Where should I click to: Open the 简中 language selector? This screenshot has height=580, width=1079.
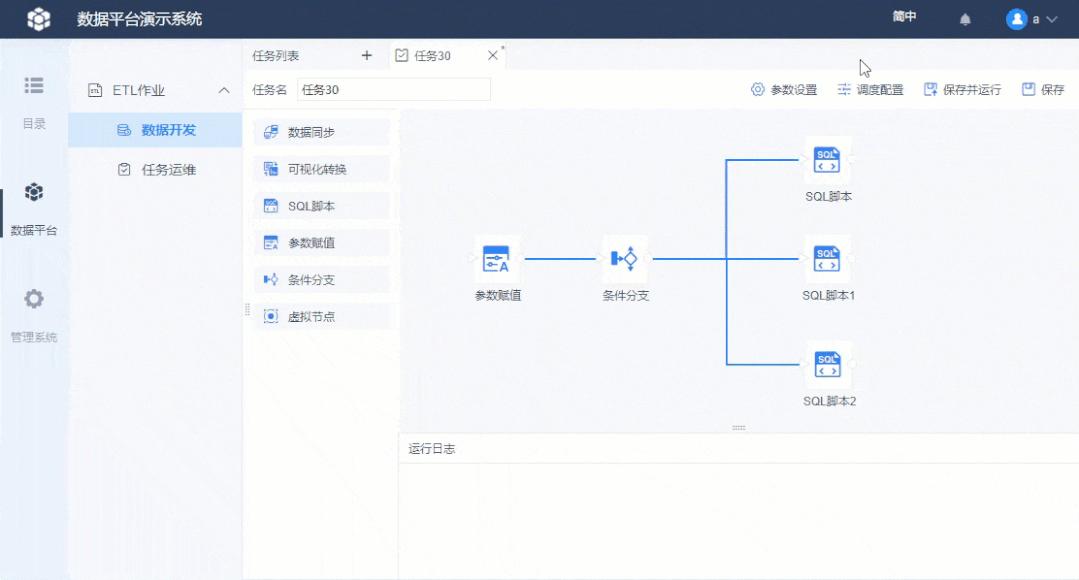click(903, 17)
